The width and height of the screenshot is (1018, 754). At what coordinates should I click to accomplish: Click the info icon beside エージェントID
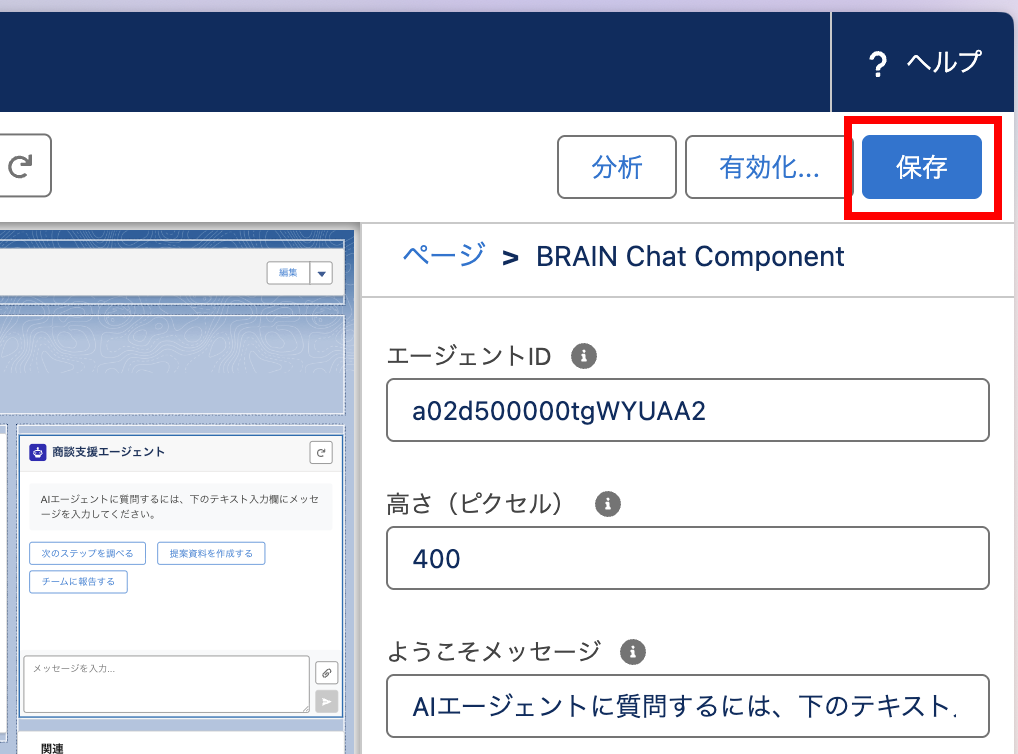click(583, 355)
